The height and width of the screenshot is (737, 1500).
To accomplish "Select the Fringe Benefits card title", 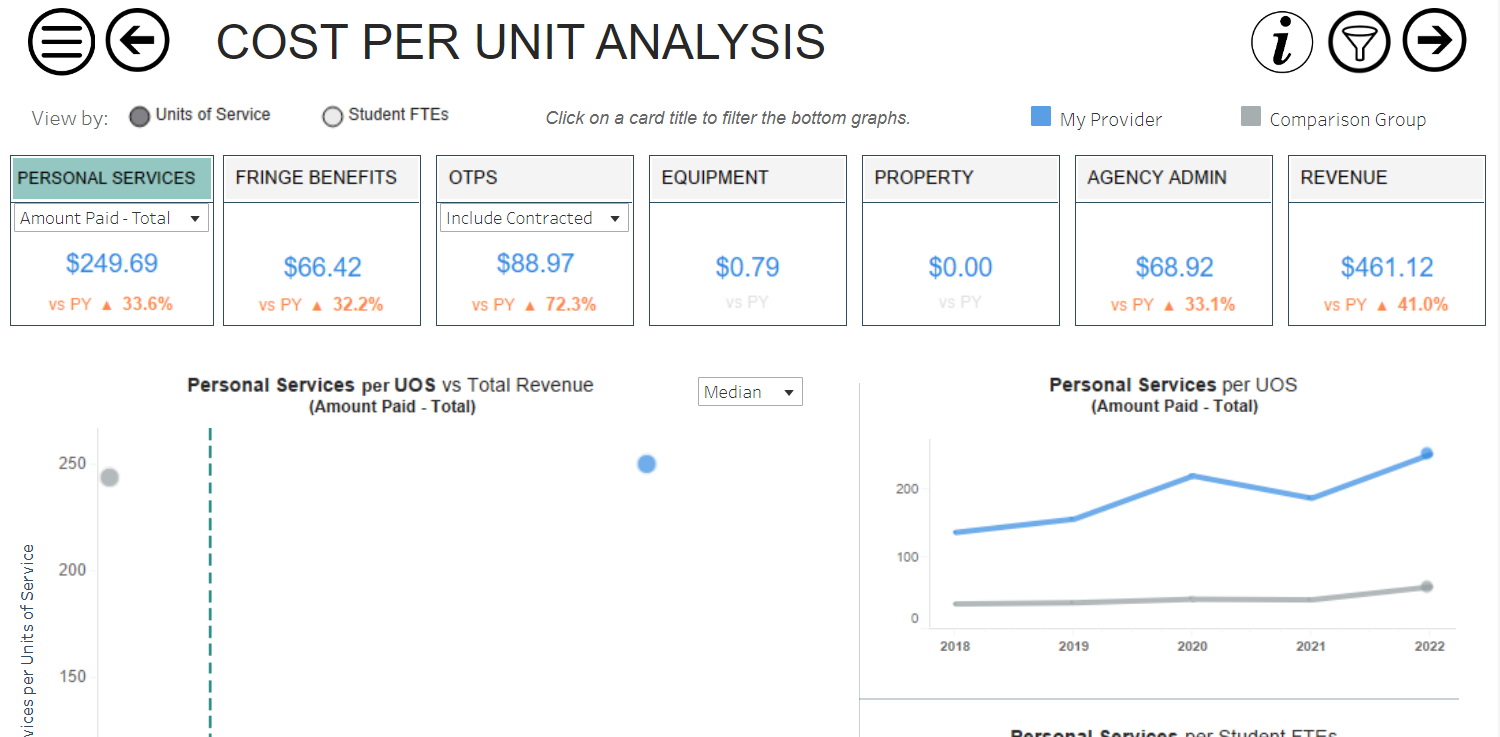I will pos(316,178).
